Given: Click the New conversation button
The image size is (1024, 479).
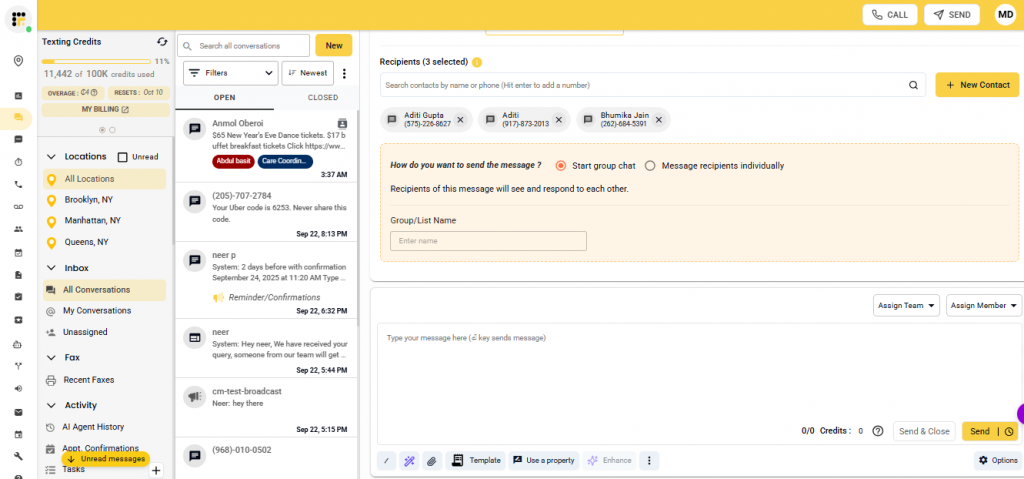Looking at the screenshot, I should [334, 46].
